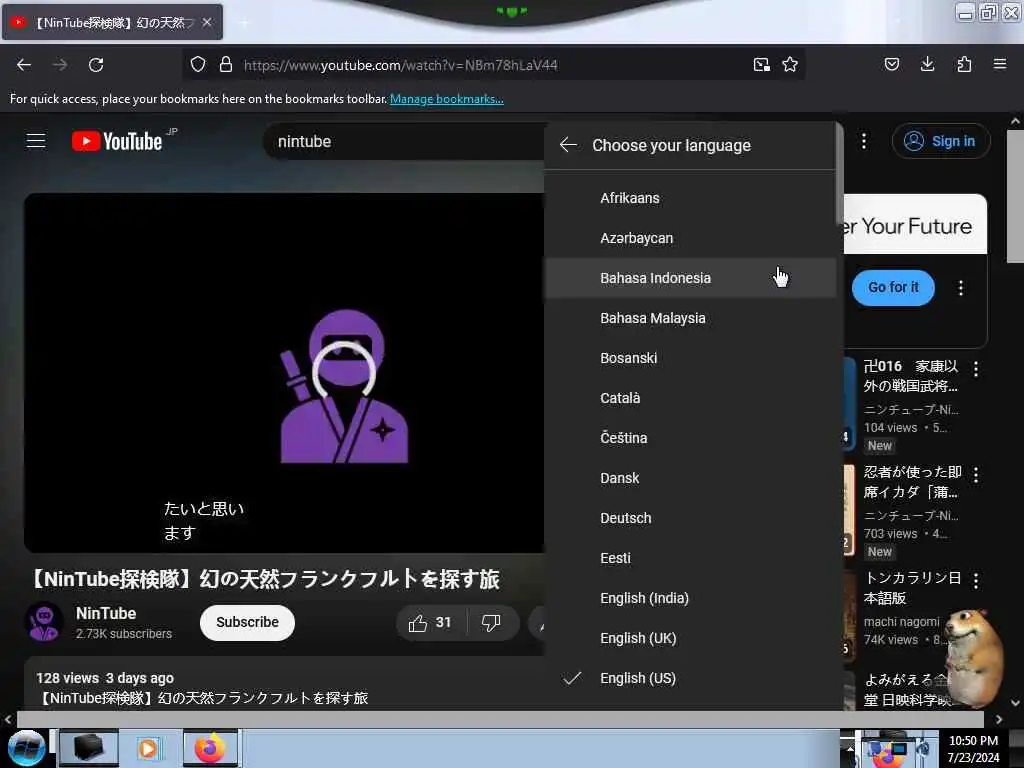Open 忍者が使った即席イカダ suggested video
1024x768 pixels.
pos(912,482)
